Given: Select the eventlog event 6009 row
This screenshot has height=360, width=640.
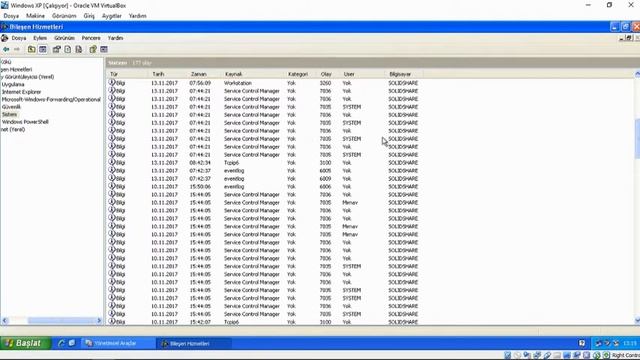Looking at the screenshot, I should [x=264, y=178].
